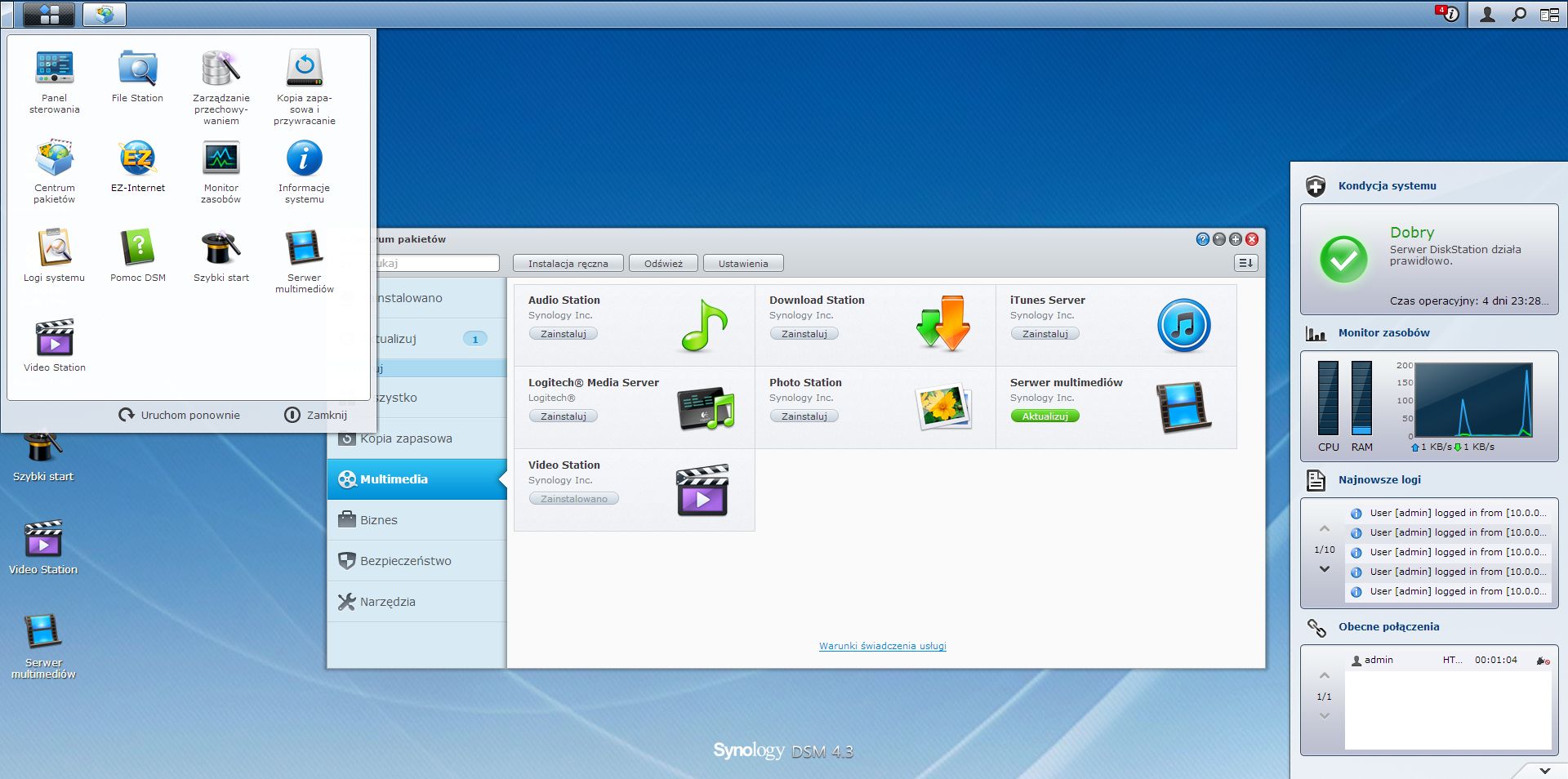
Task: Select Biznes category in sidebar
Action: [x=416, y=520]
